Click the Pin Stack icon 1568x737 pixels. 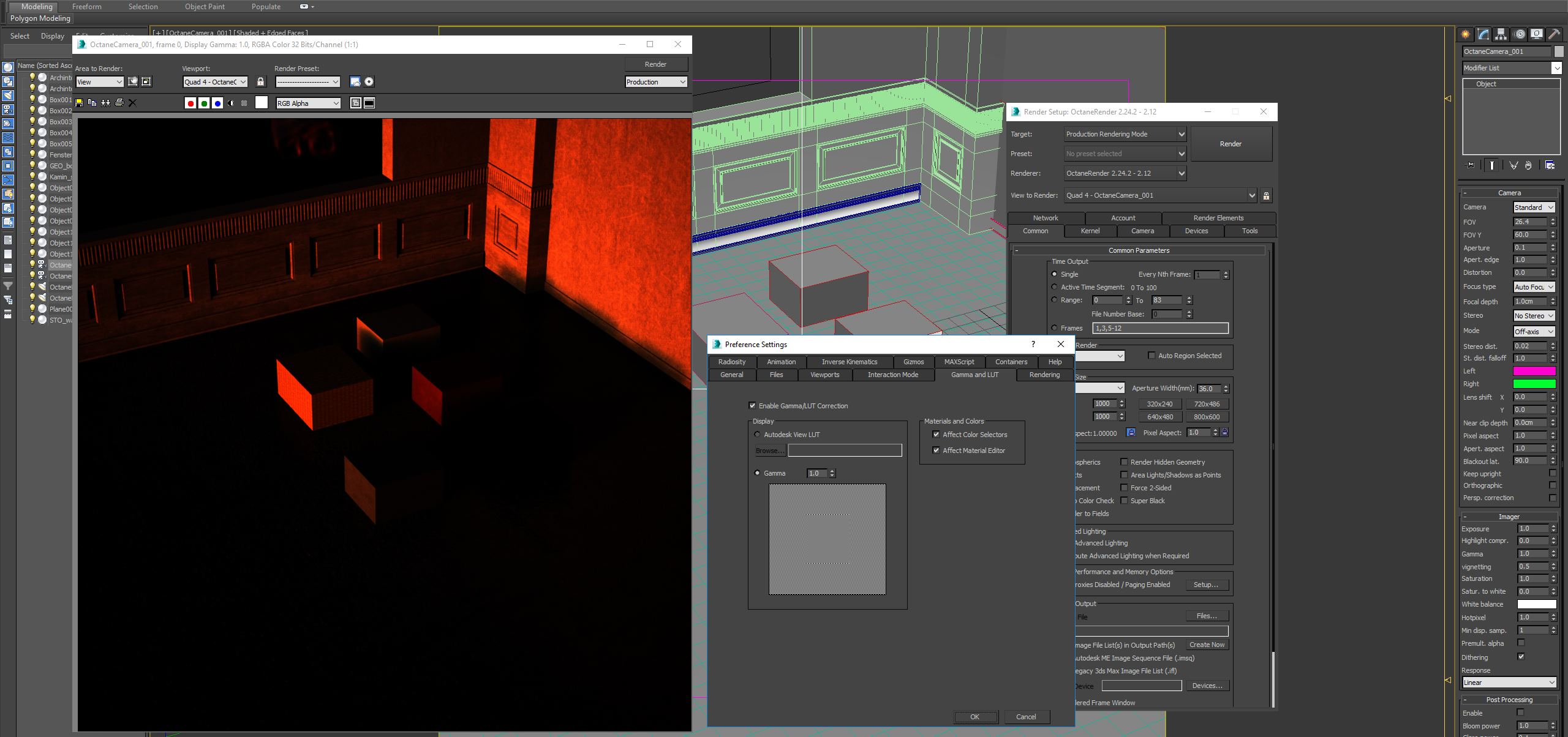point(1470,165)
